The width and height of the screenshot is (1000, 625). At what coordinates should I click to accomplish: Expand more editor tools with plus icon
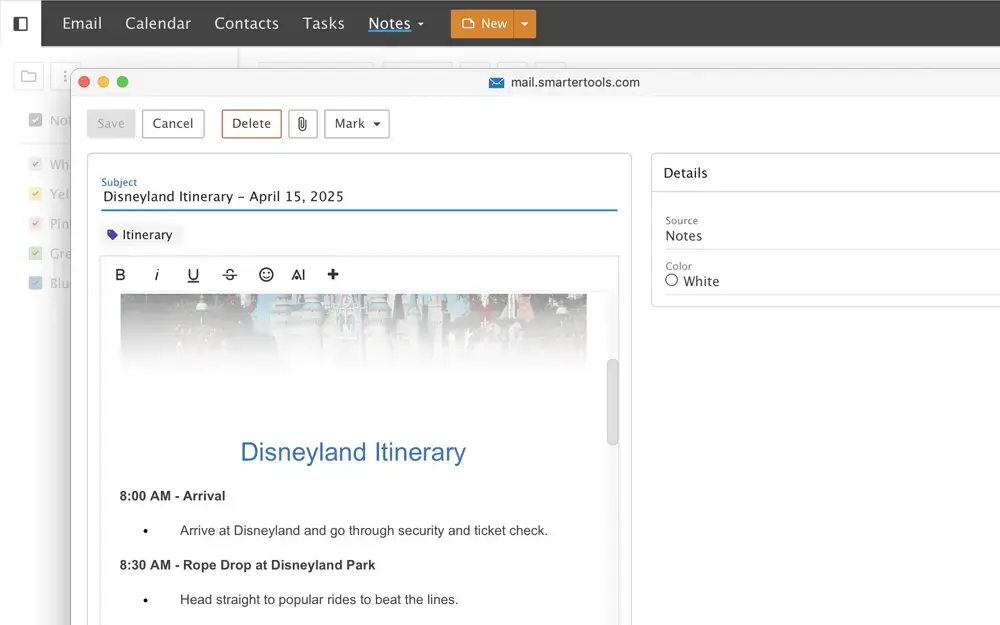tap(333, 275)
